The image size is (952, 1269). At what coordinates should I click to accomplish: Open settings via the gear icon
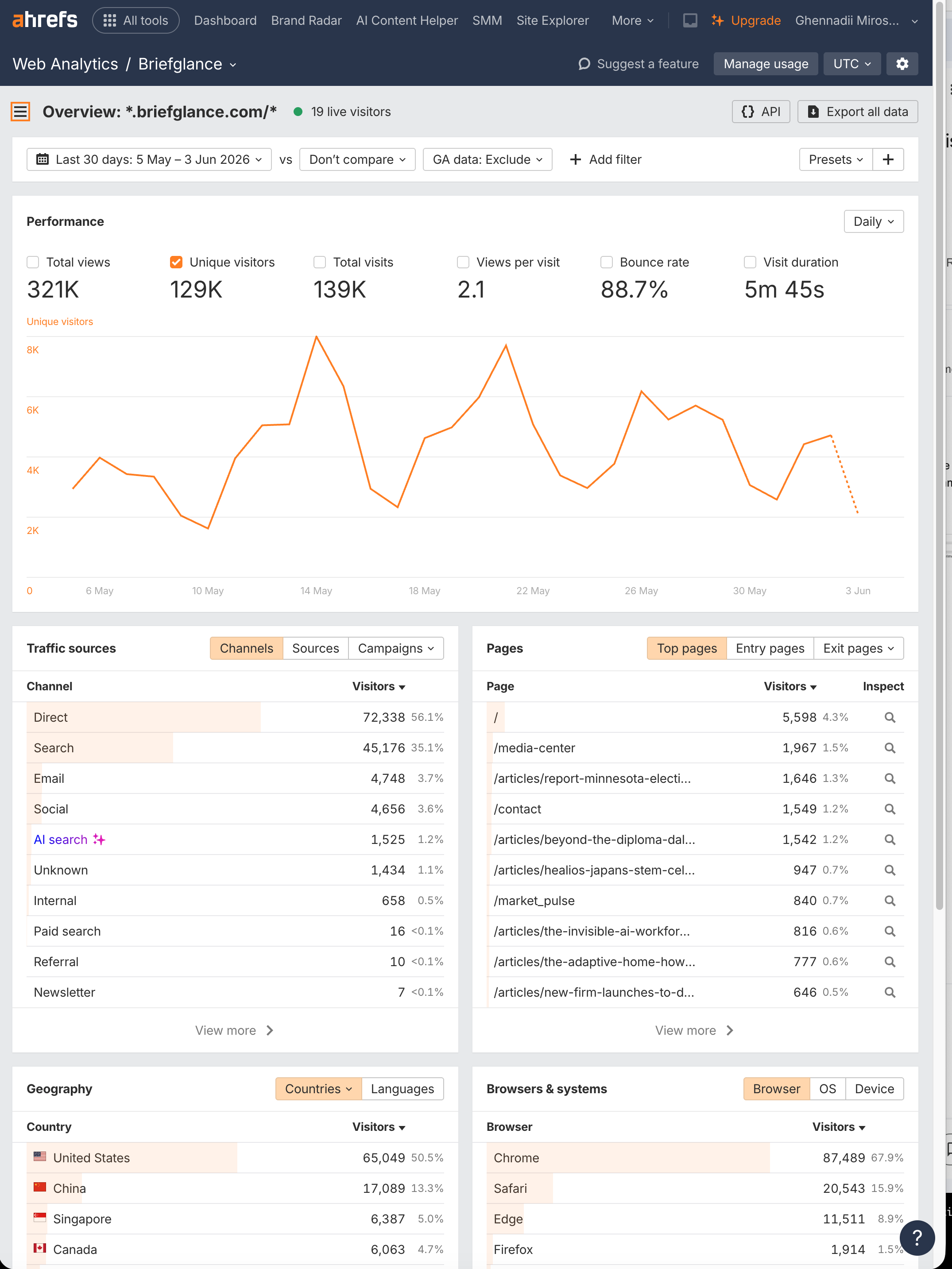tap(902, 64)
